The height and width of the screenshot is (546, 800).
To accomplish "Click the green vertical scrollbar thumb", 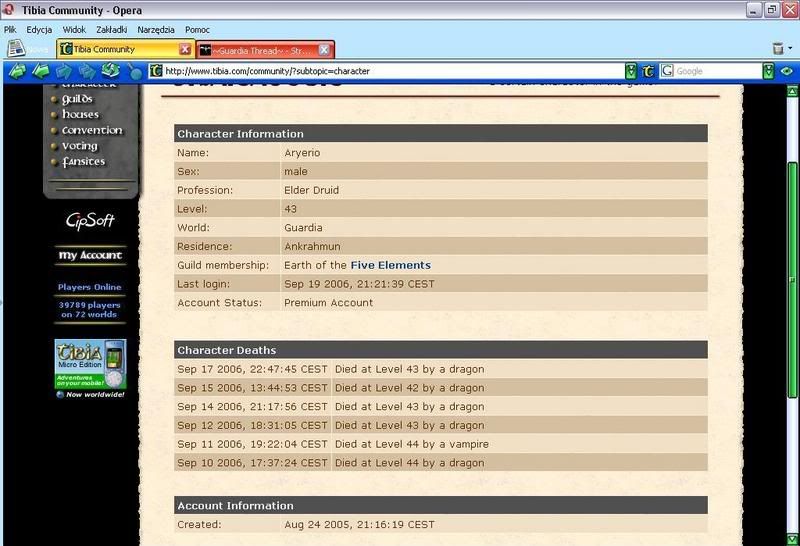I will click(x=792, y=280).
